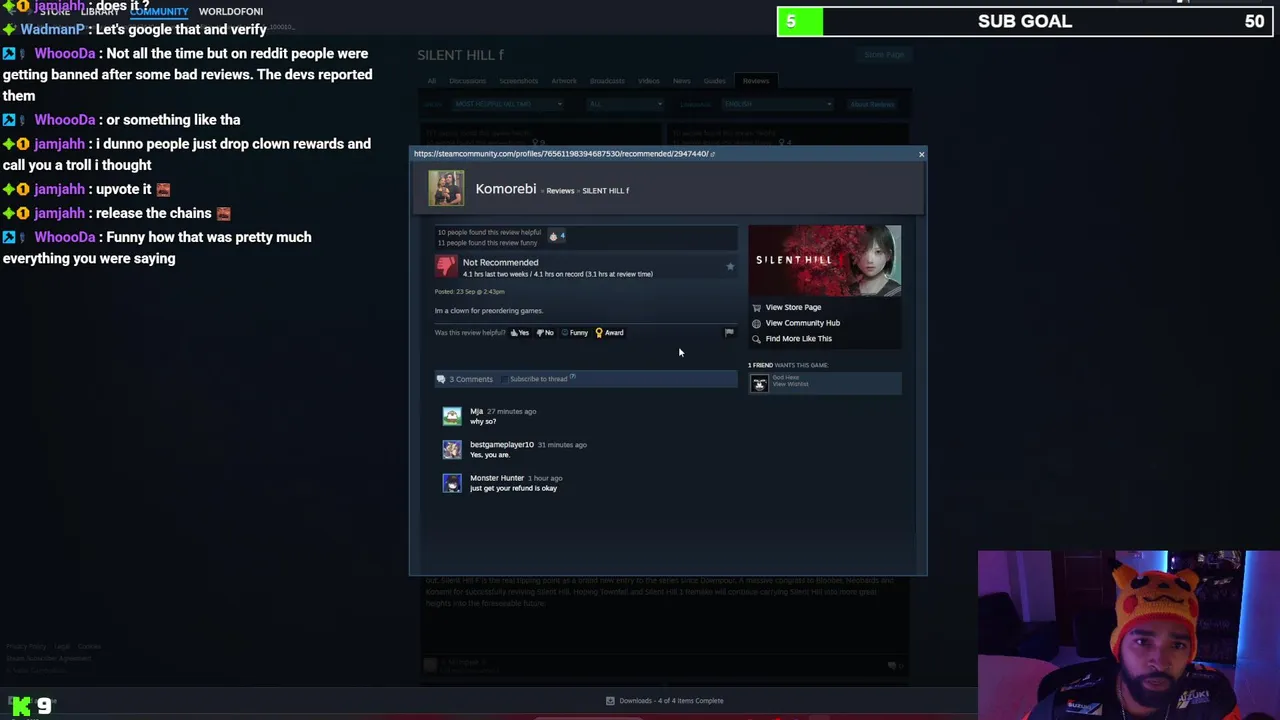
Task: Click the globe icon by View Community Hub
Action: [x=756, y=323]
